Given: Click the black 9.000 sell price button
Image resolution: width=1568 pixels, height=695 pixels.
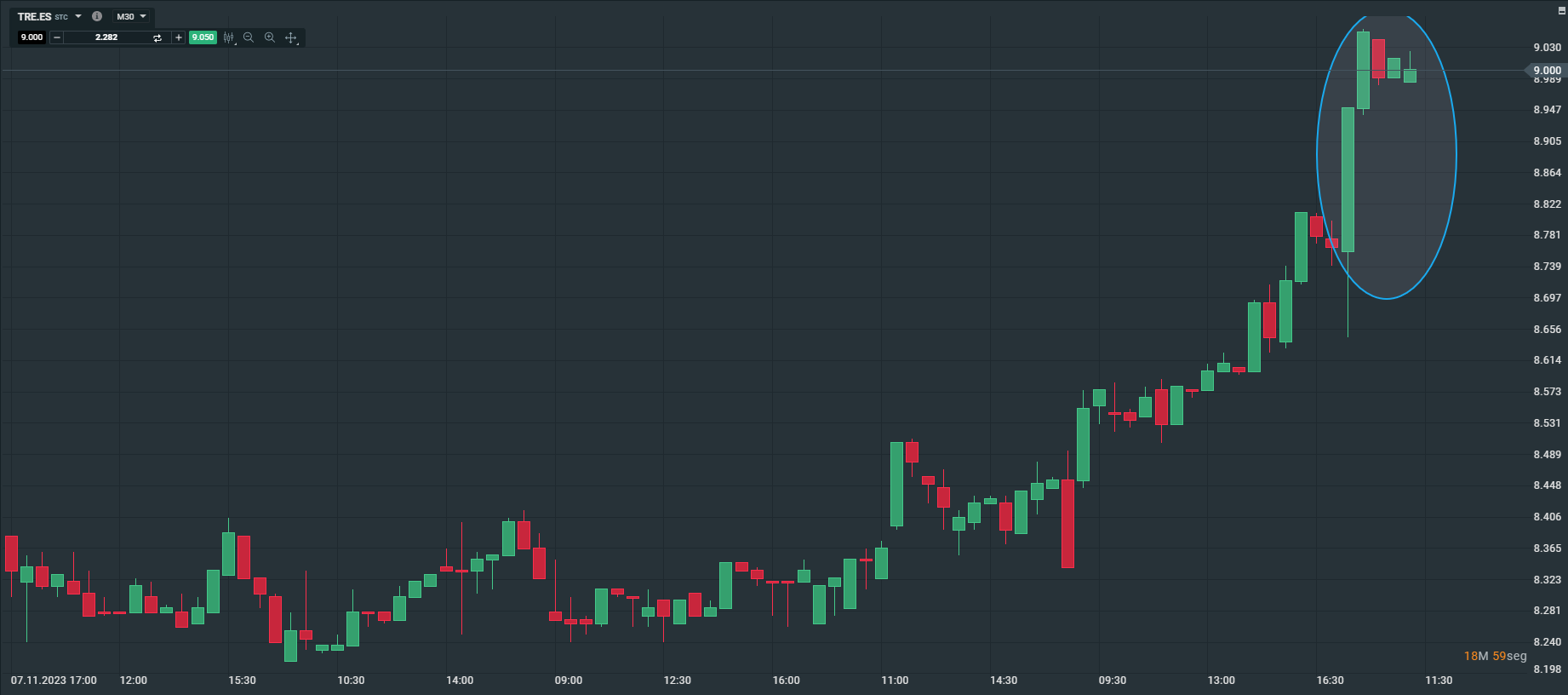Looking at the screenshot, I should (31, 37).
